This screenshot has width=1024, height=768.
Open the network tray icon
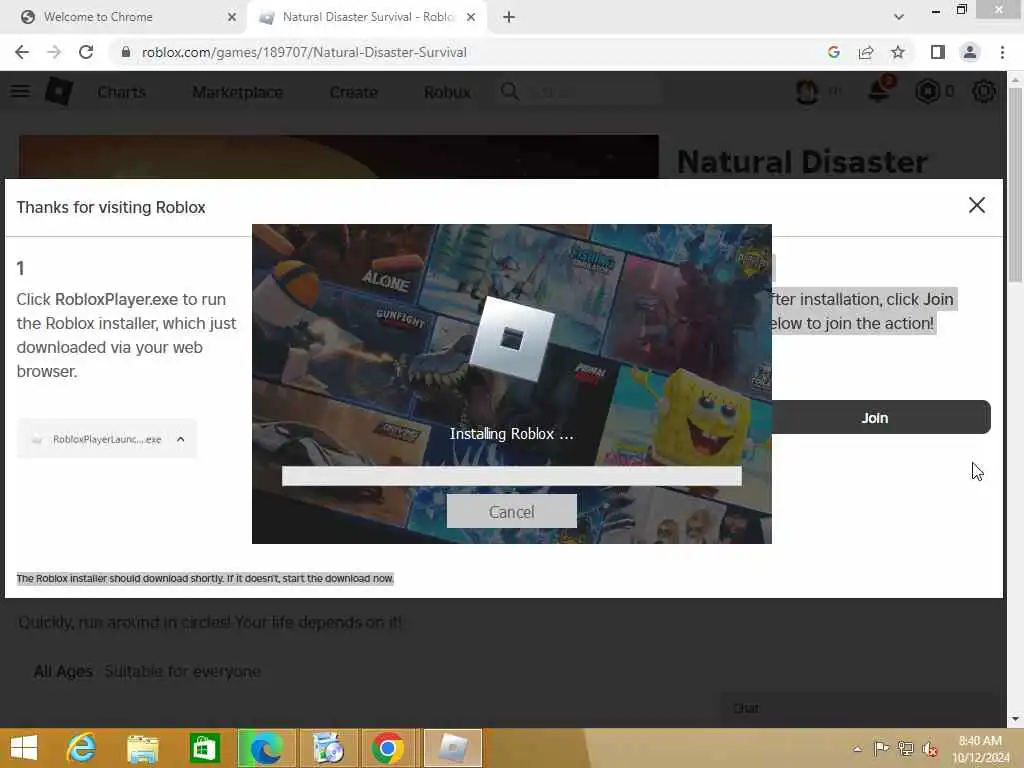[x=906, y=748]
